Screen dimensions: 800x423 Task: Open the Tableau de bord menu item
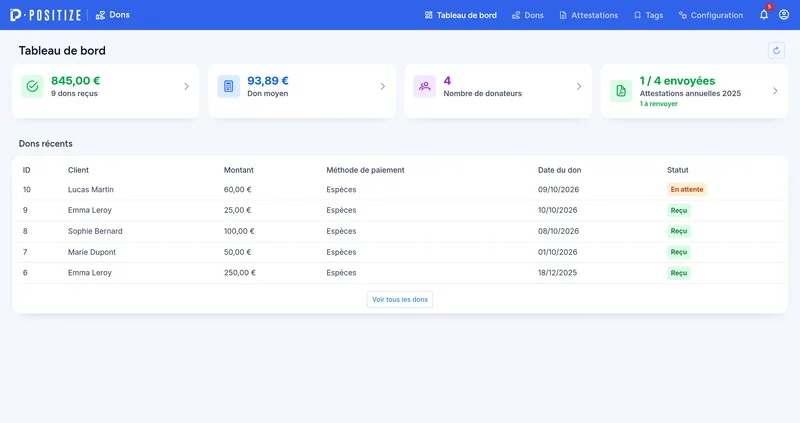(461, 15)
